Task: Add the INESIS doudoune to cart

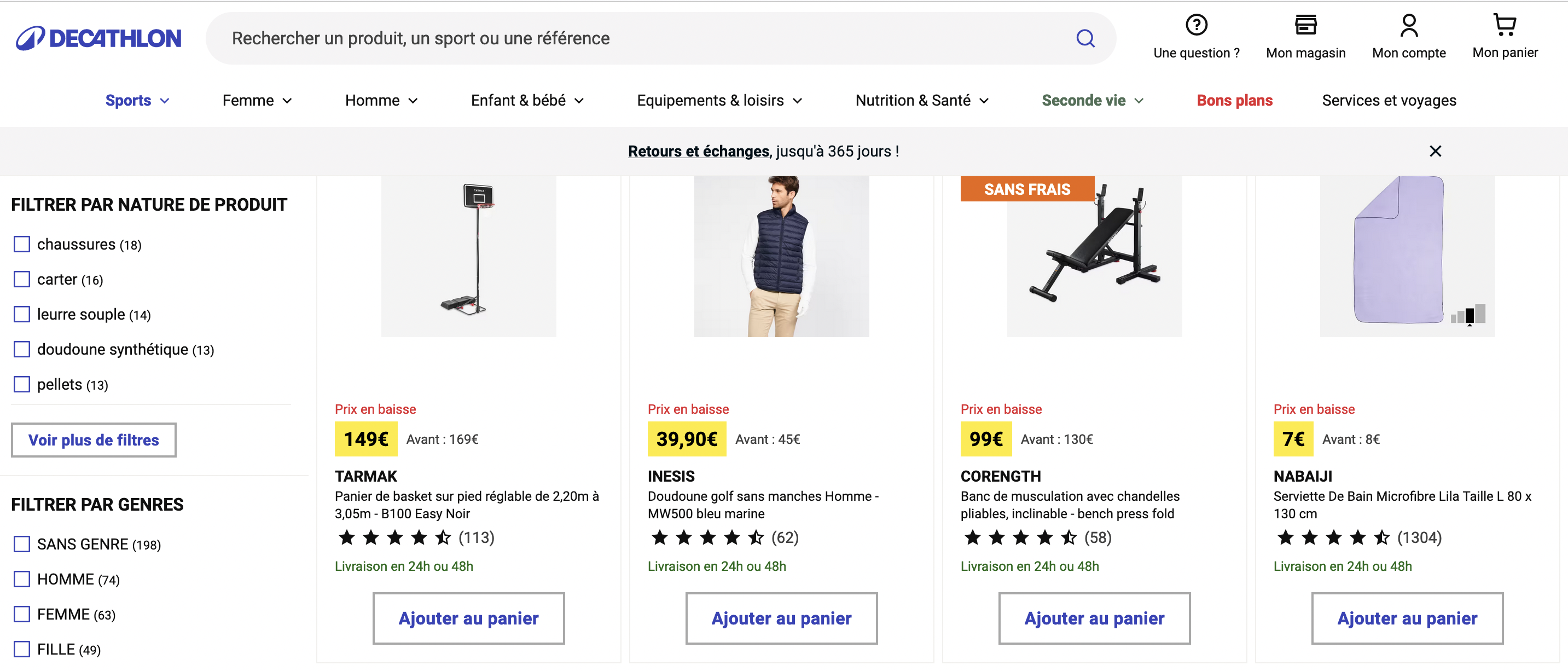Action: 781,618
